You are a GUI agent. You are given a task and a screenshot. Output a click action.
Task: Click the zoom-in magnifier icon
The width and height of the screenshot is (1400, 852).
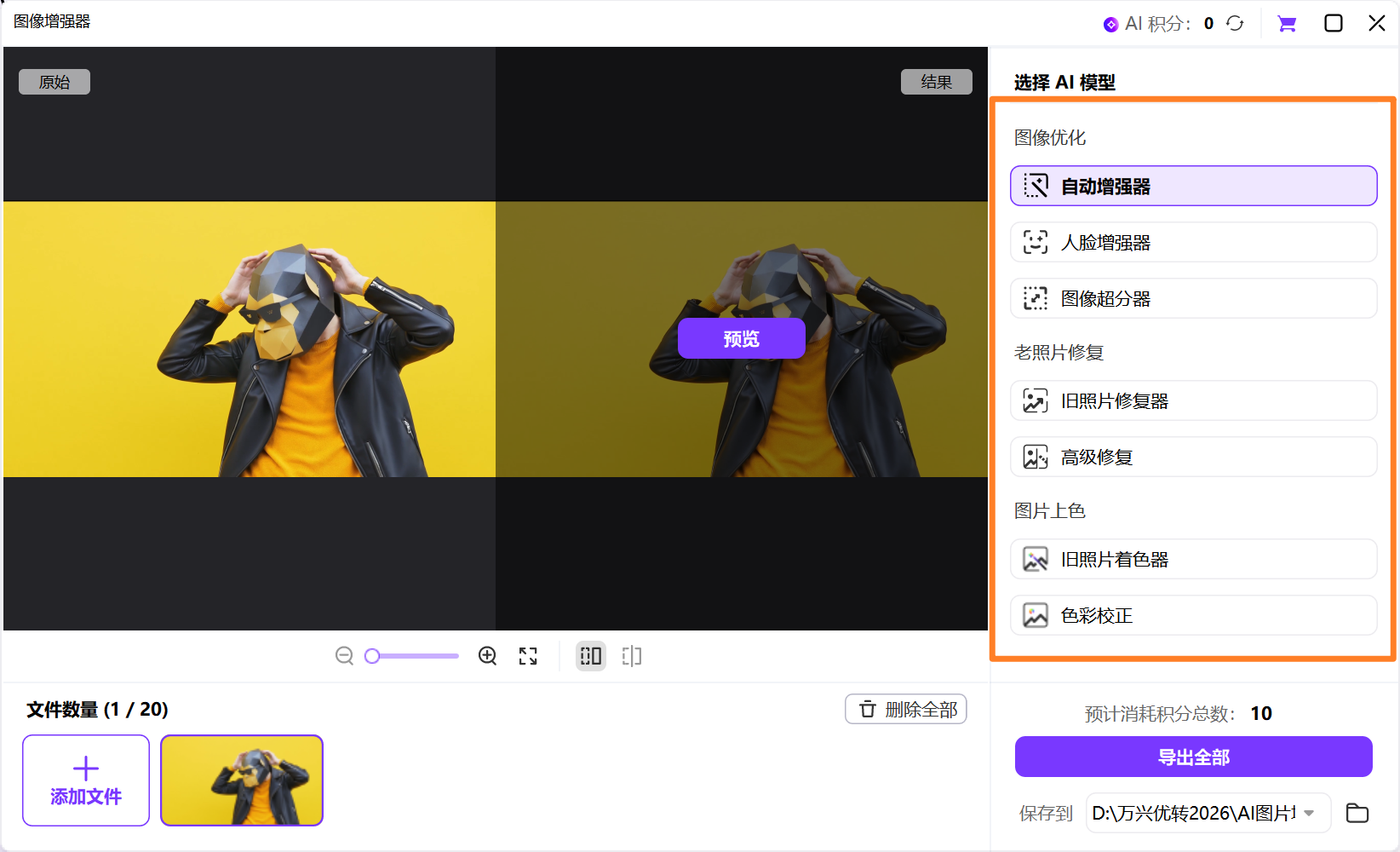487,656
